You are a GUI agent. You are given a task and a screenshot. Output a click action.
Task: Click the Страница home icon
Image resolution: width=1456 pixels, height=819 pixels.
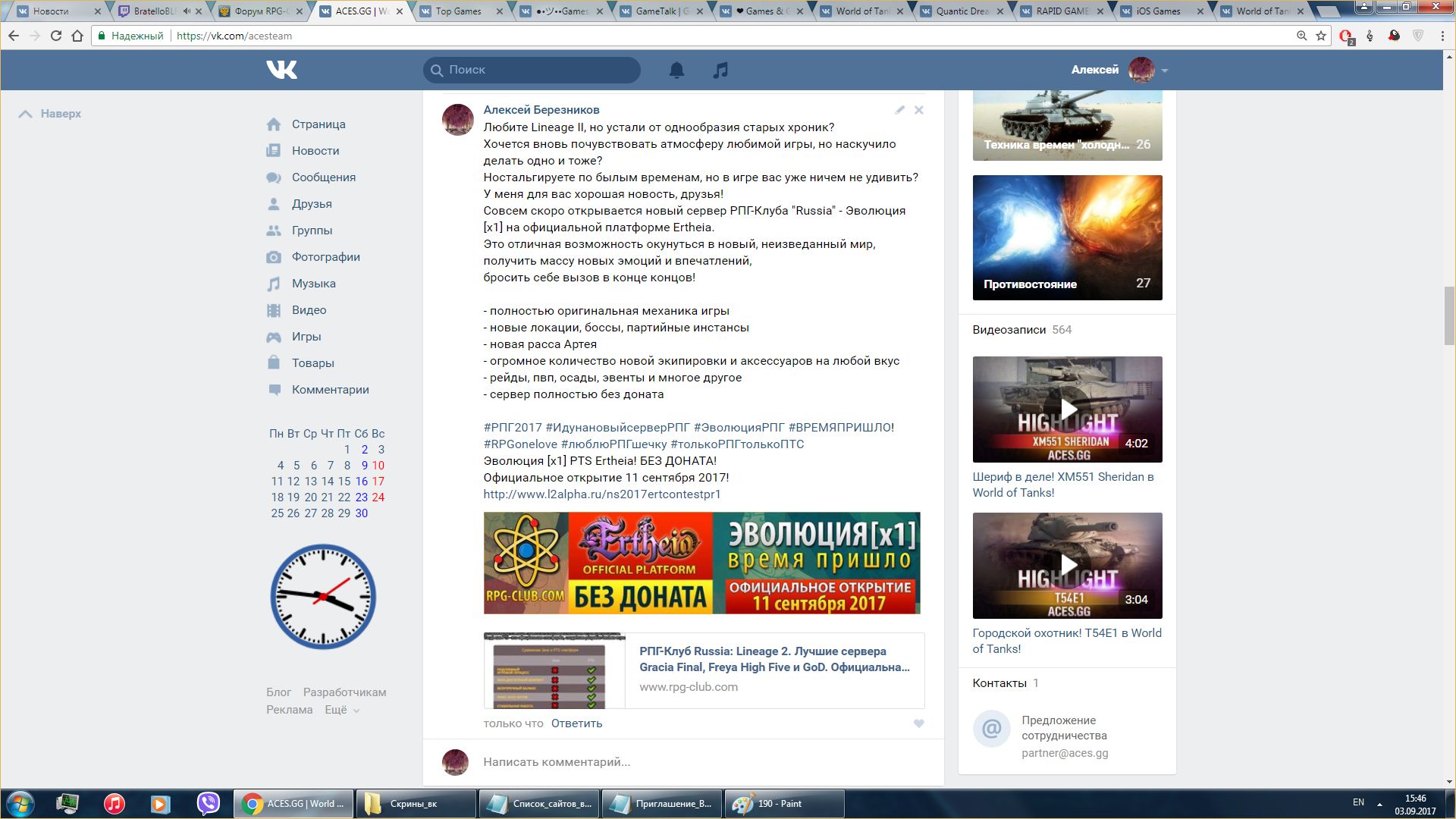click(x=274, y=124)
